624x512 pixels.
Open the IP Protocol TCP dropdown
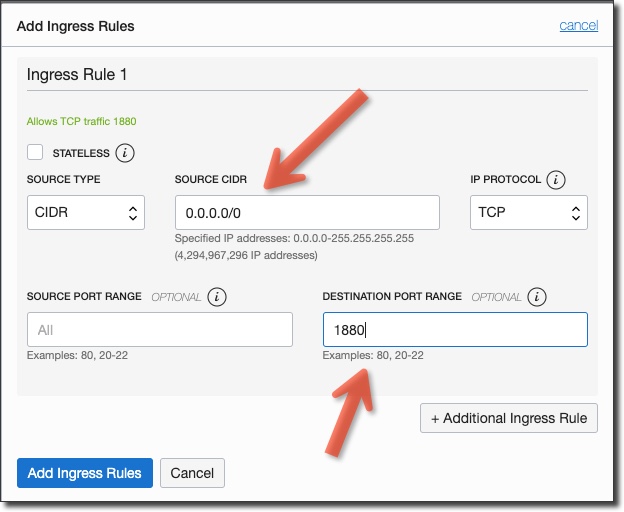pos(528,212)
